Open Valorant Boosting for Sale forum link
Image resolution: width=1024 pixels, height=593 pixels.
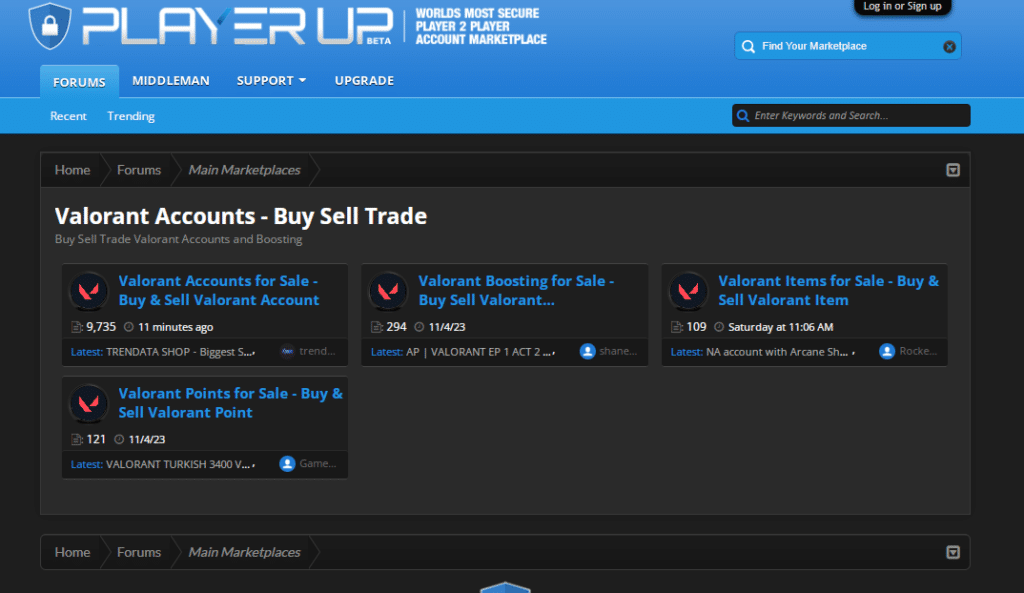(x=516, y=291)
